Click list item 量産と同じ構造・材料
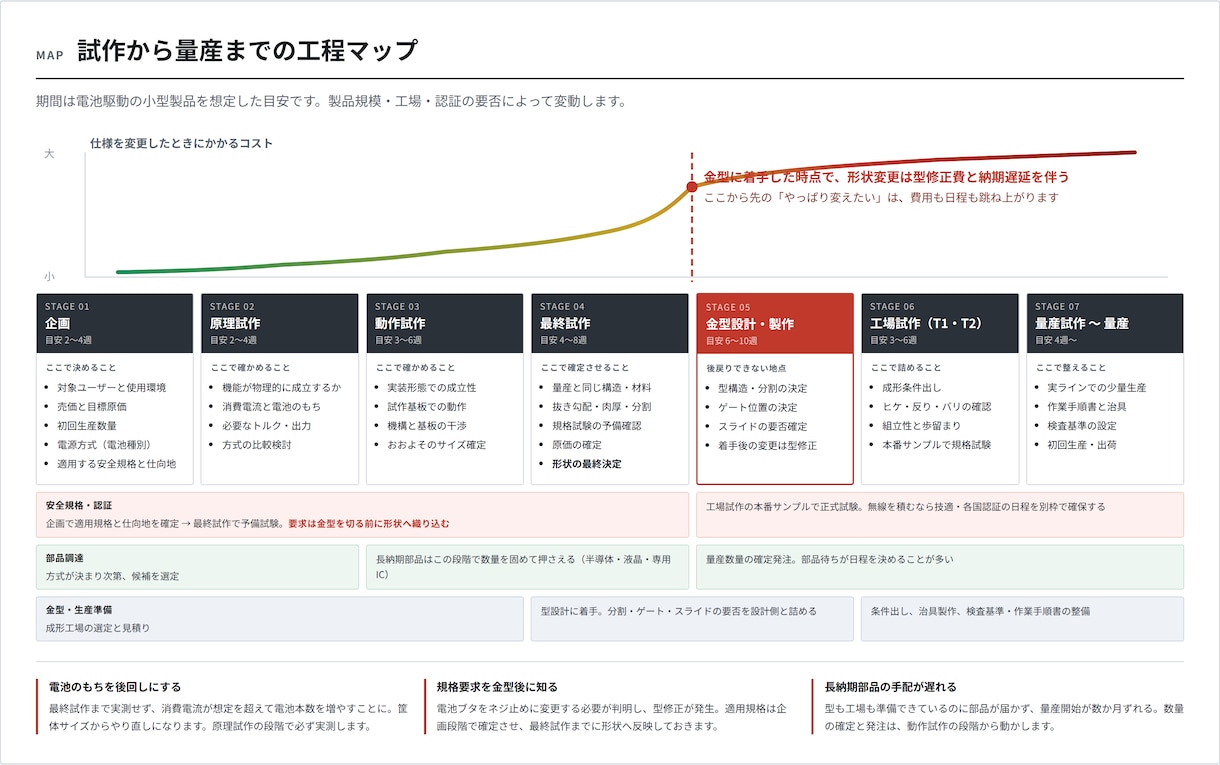The width and height of the screenshot is (1220, 765). 602,387
